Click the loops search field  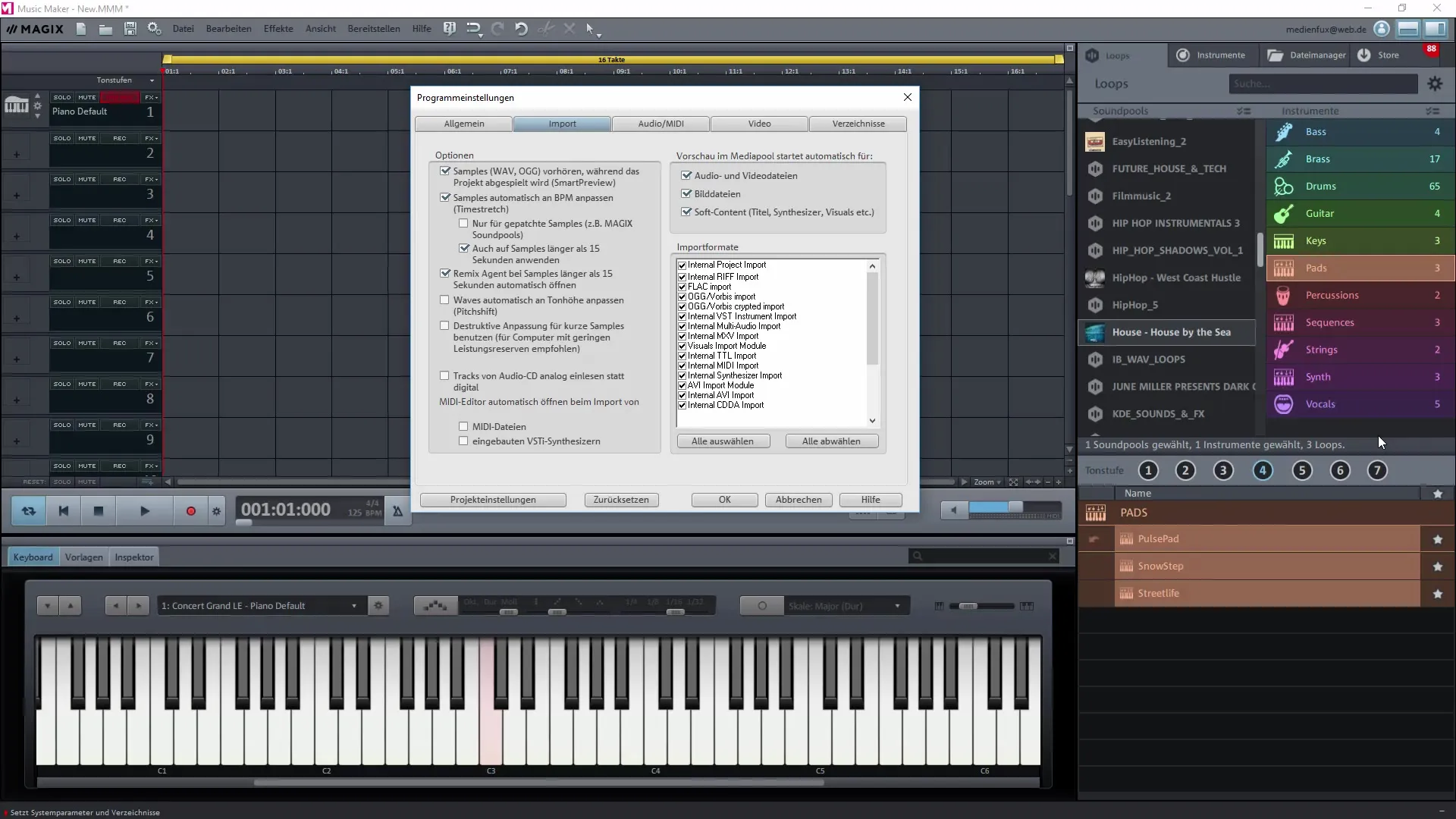1323,84
